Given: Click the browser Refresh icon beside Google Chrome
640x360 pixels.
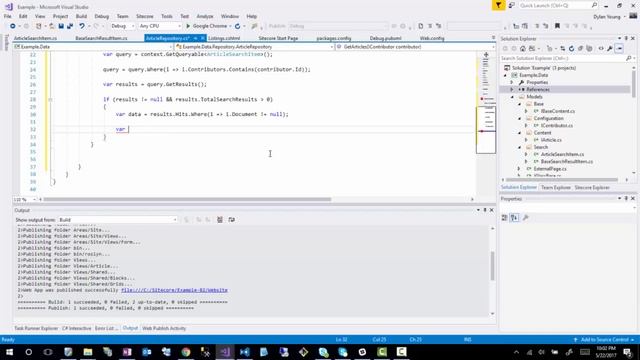Looking at the screenshot, I should [x=238, y=26].
